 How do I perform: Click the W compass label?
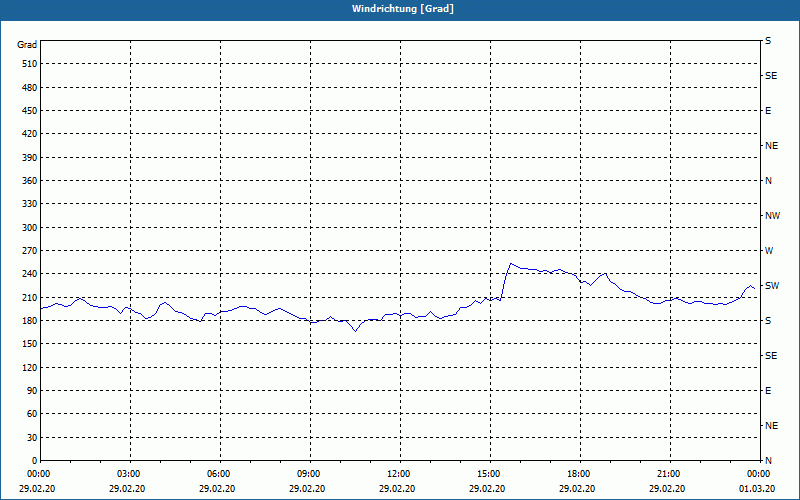coord(769,251)
